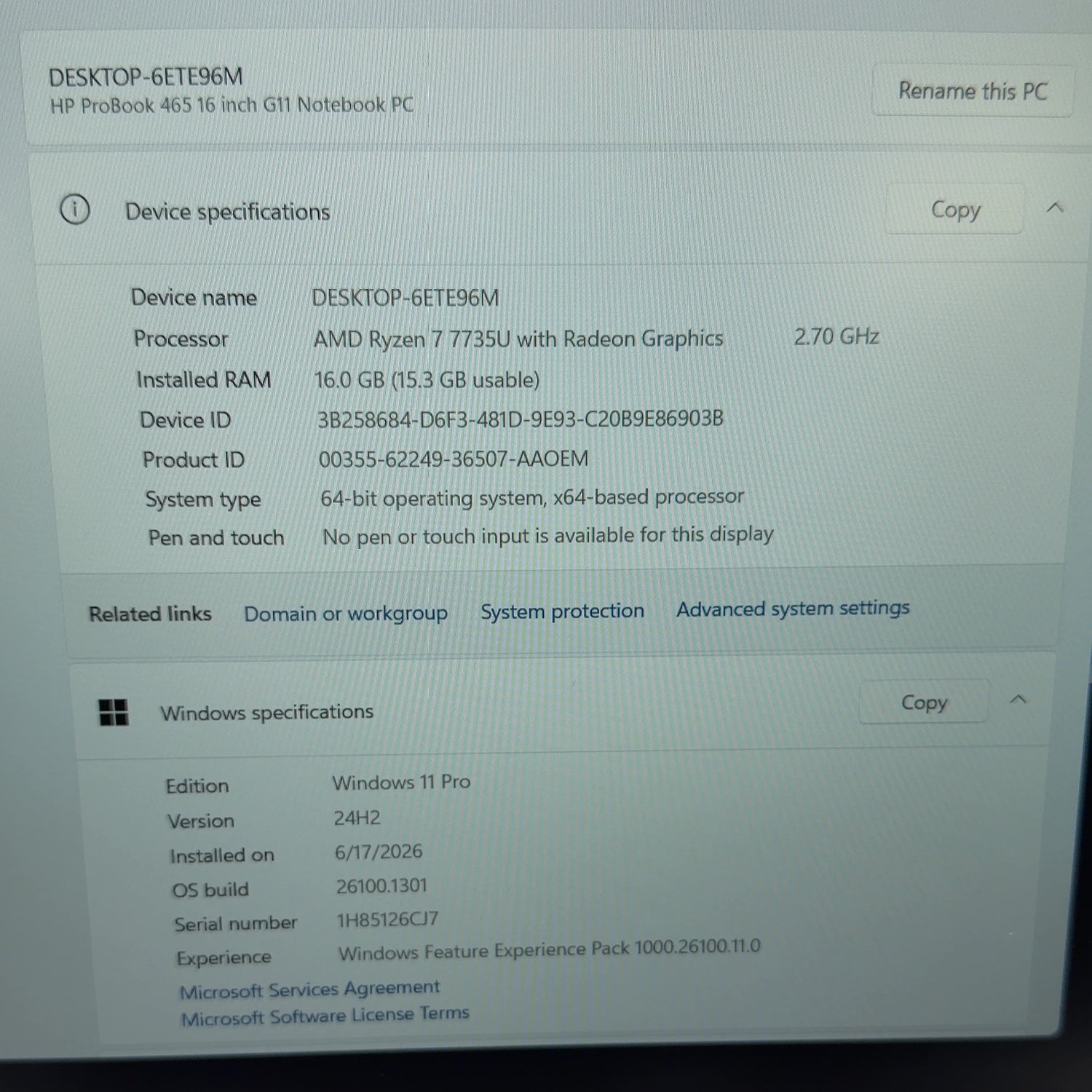Click the Windows Feature Experience Pack text
Screen dimensions: 1092x1092
pyautogui.click(x=549, y=950)
